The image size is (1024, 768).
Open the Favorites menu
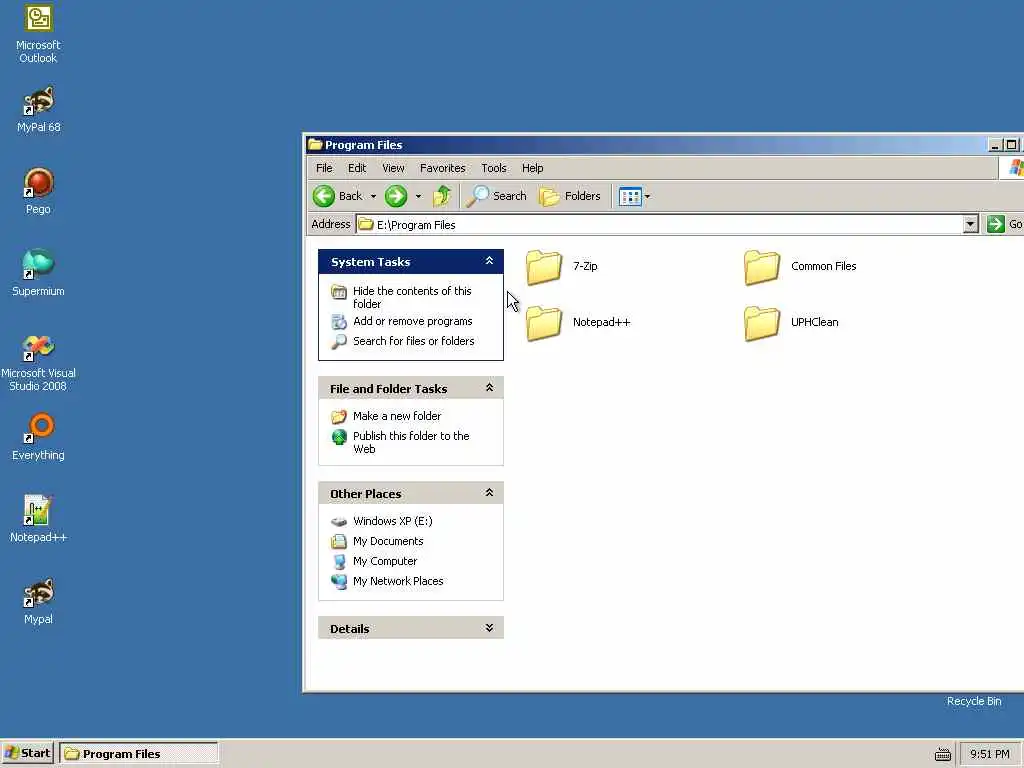point(443,168)
